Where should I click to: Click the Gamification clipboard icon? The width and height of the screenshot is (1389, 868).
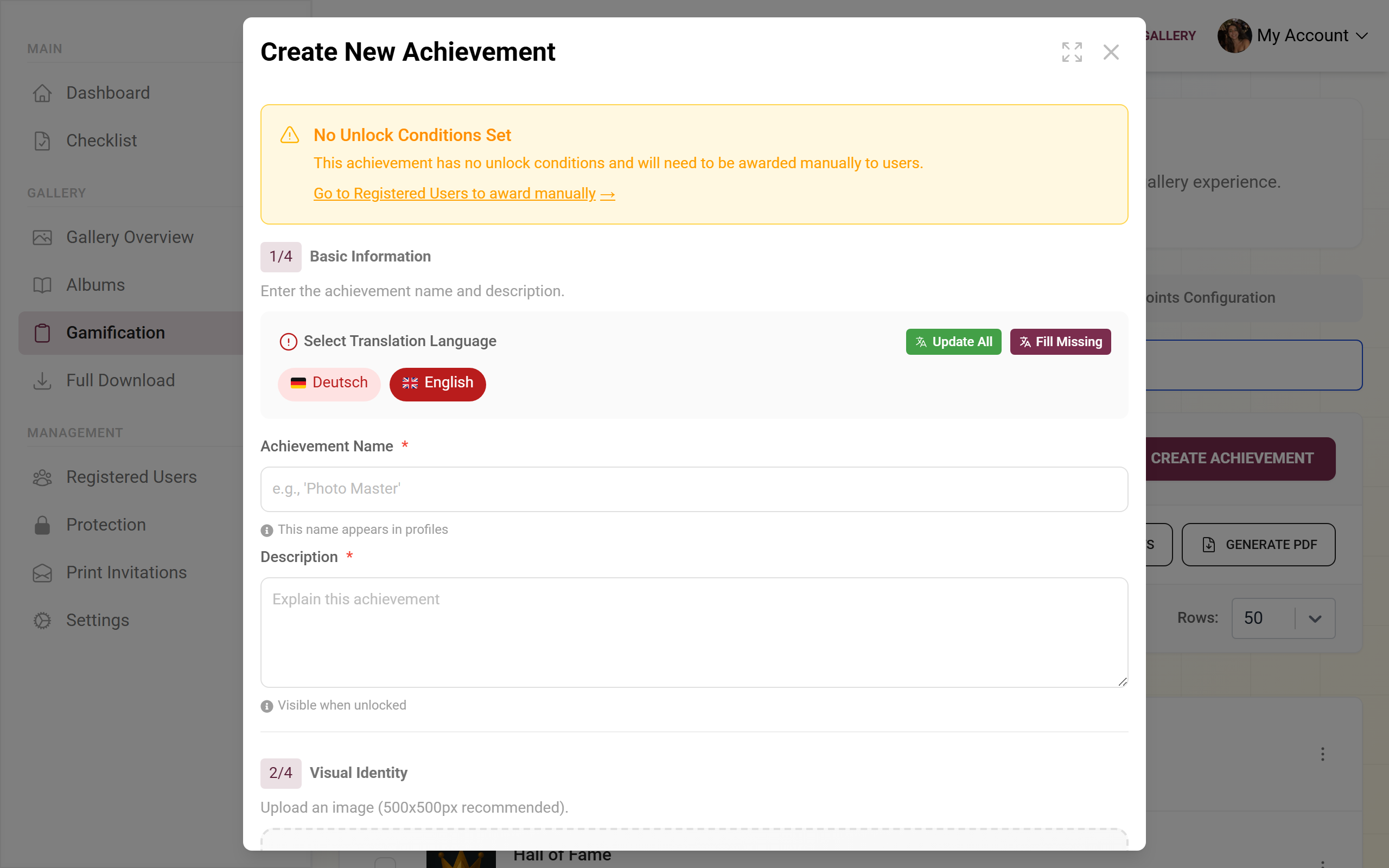coord(42,333)
